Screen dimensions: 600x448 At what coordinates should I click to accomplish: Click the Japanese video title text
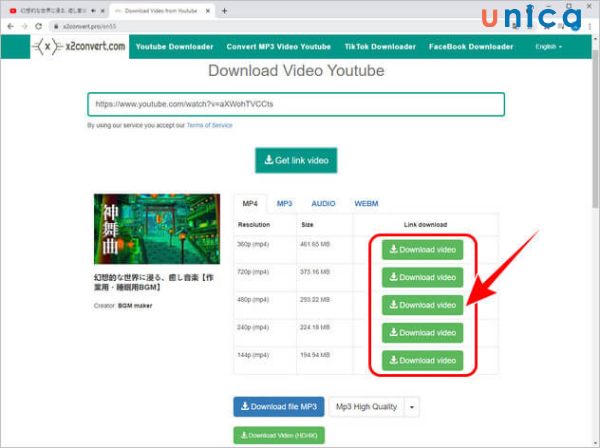click(153, 282)
